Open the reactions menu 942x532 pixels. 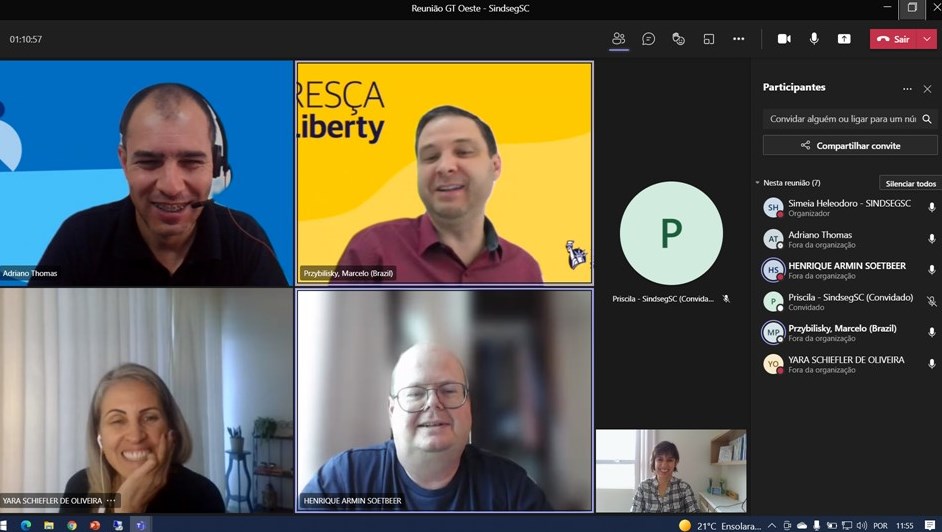tap(678, 39)
